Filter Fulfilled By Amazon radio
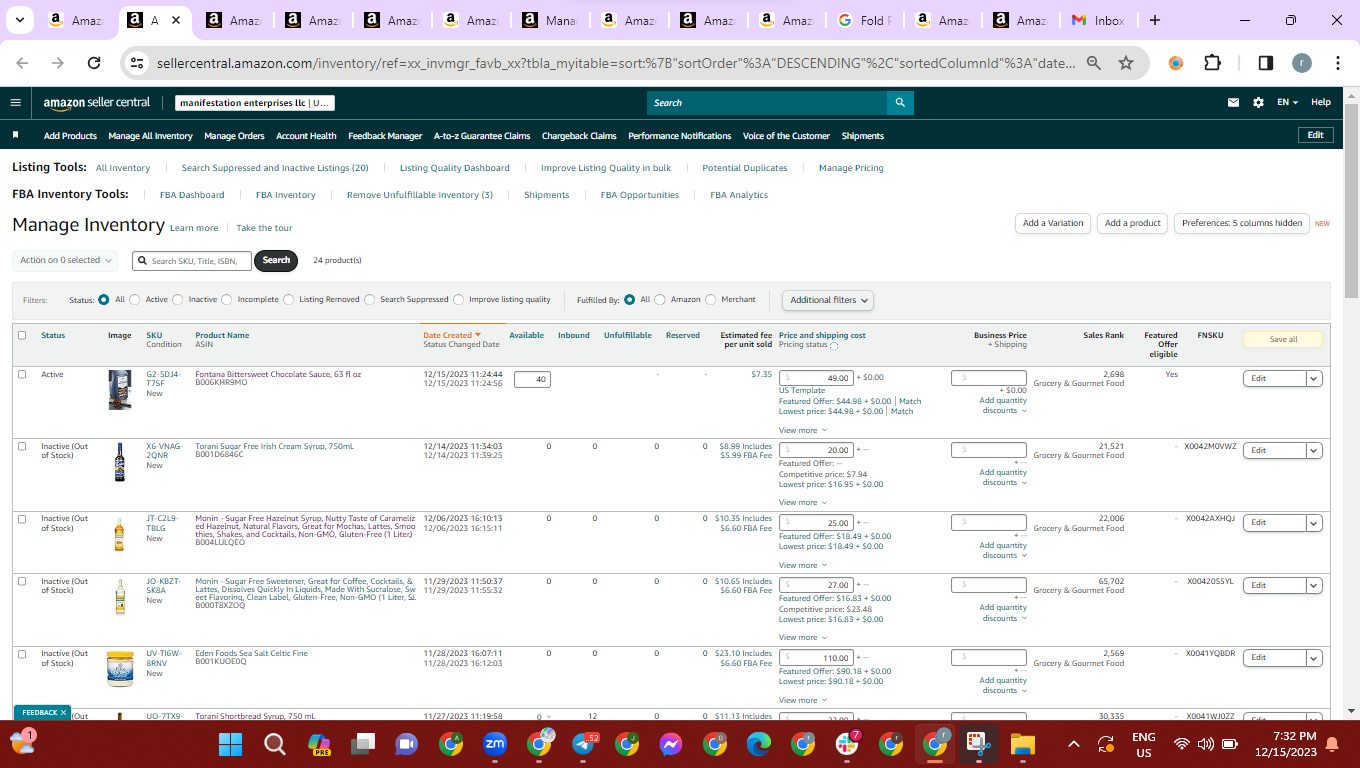Image resolution: width=1360 pixels, height=768 pixels. pos(659,299)
